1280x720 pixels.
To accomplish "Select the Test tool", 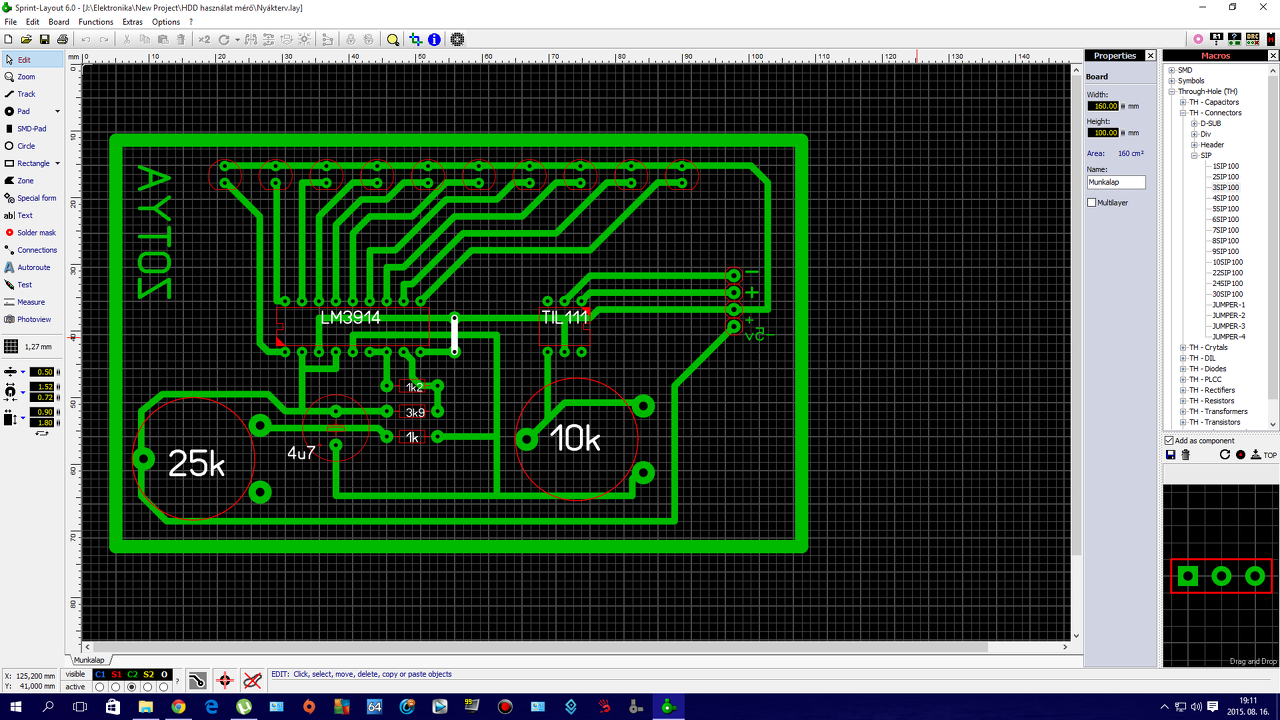I will (30, 285).
